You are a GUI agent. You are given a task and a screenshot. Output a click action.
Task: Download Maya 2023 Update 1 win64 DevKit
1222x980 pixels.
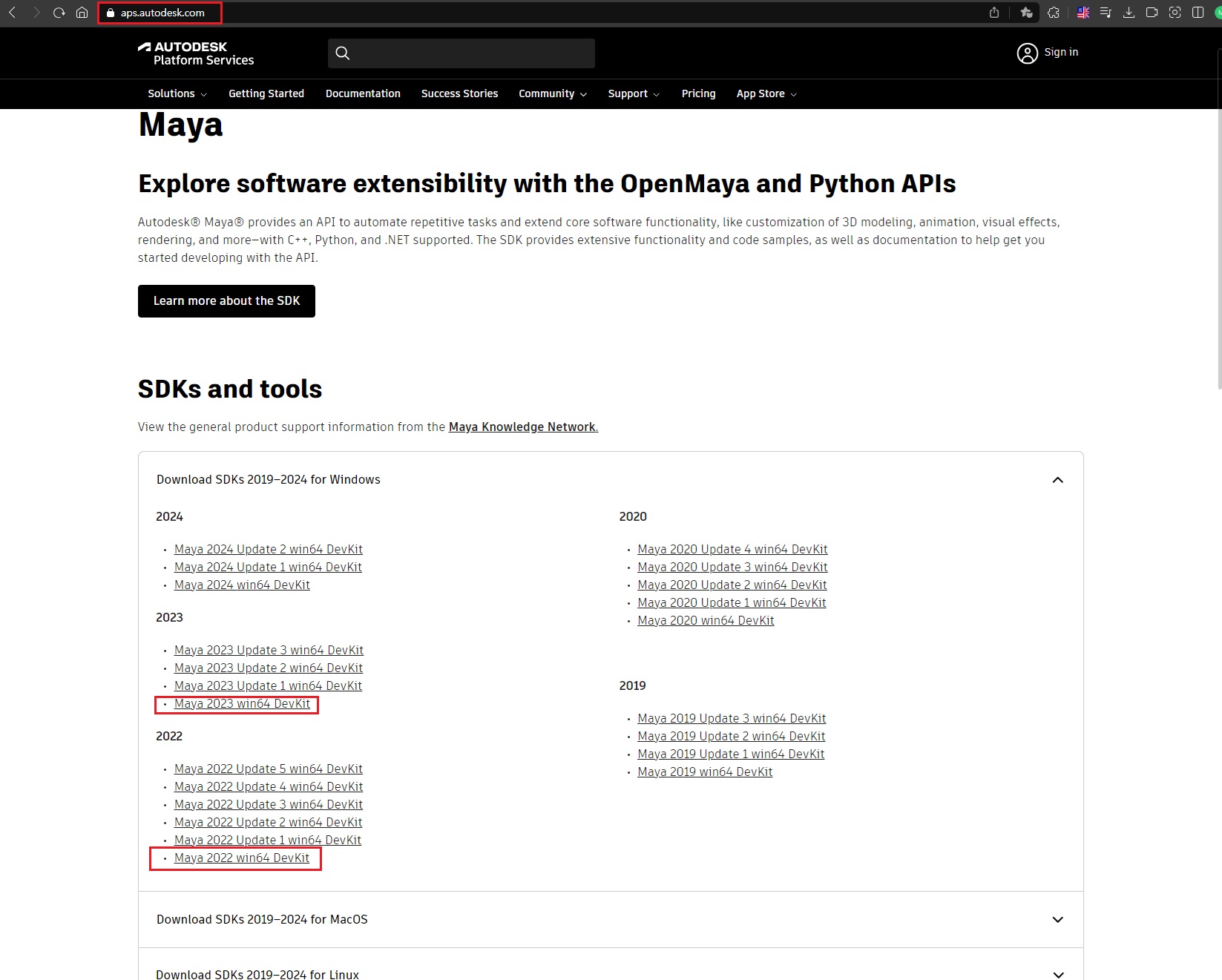pos(268,686)
